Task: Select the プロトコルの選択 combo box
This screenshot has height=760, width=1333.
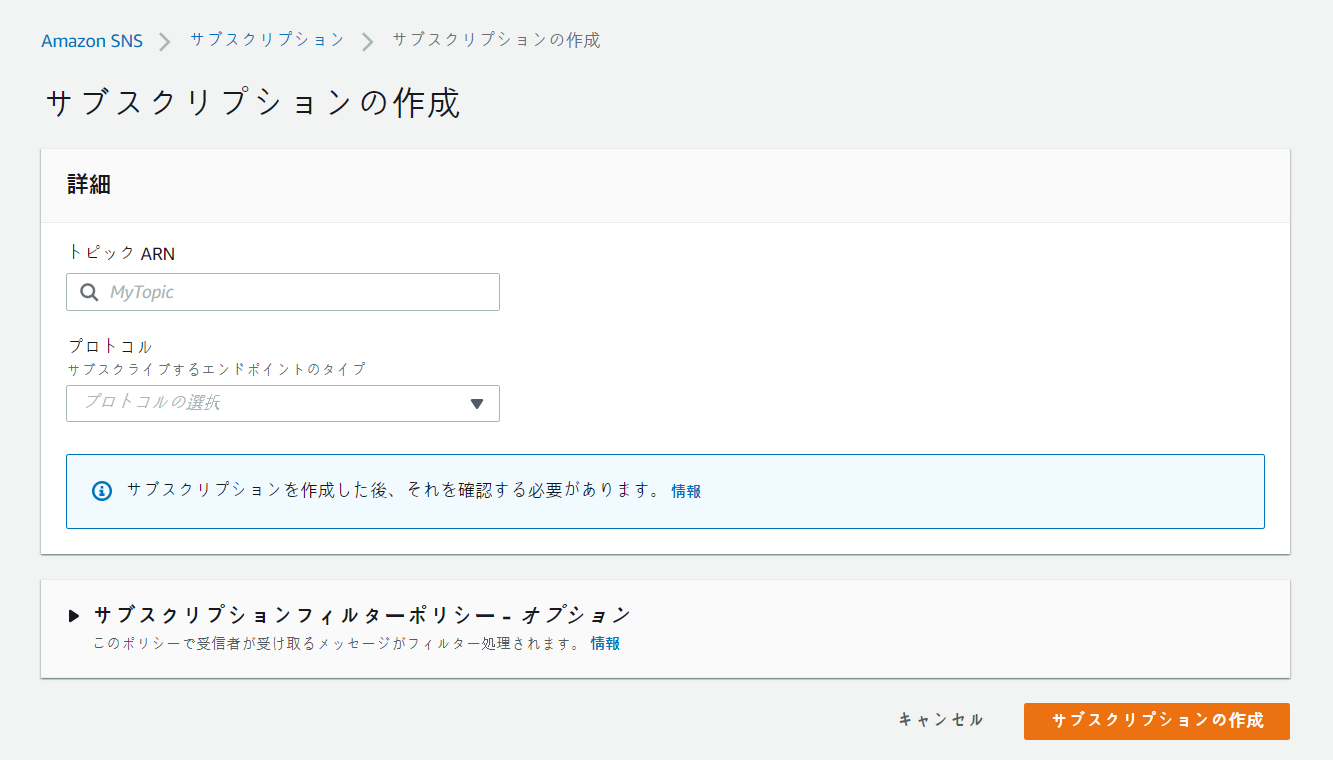Action: click(x=270, y=404)
